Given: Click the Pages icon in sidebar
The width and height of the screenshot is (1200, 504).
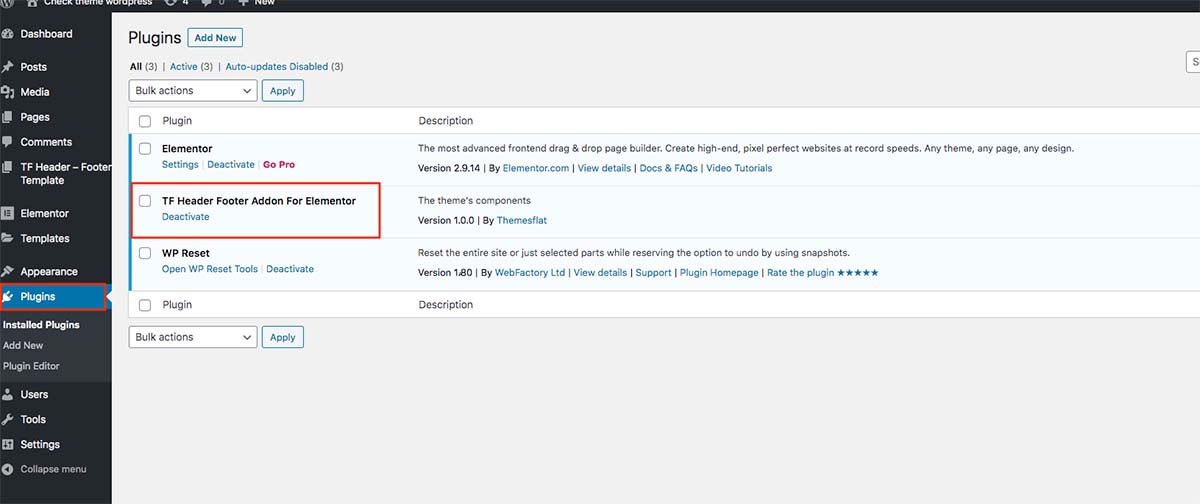Looking at the screenshot, I should pyautogui.click(x=8, y=117).
